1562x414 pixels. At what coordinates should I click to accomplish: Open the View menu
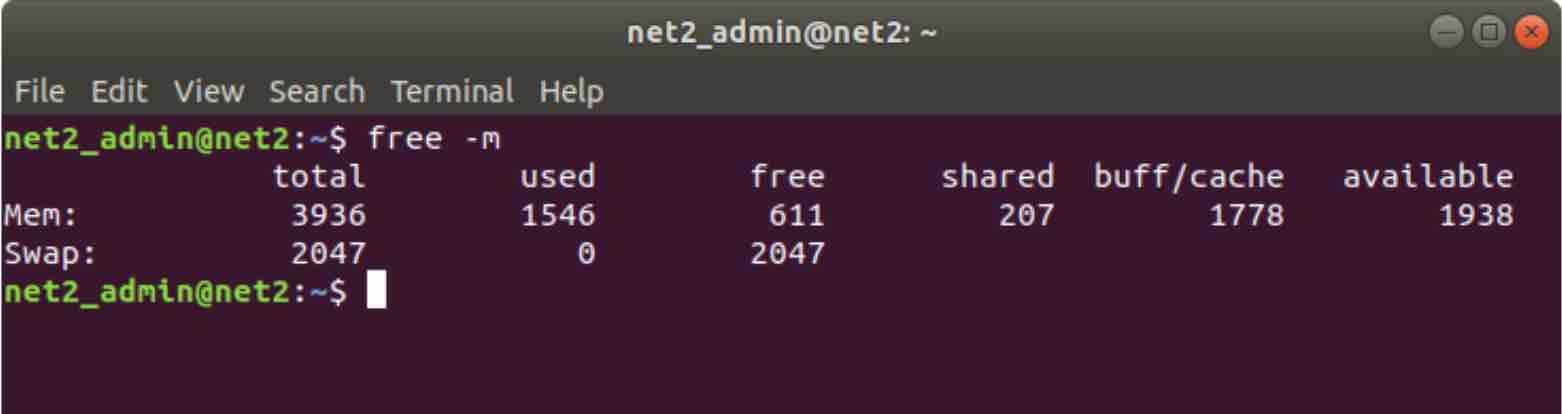click(x=208, y=92)
